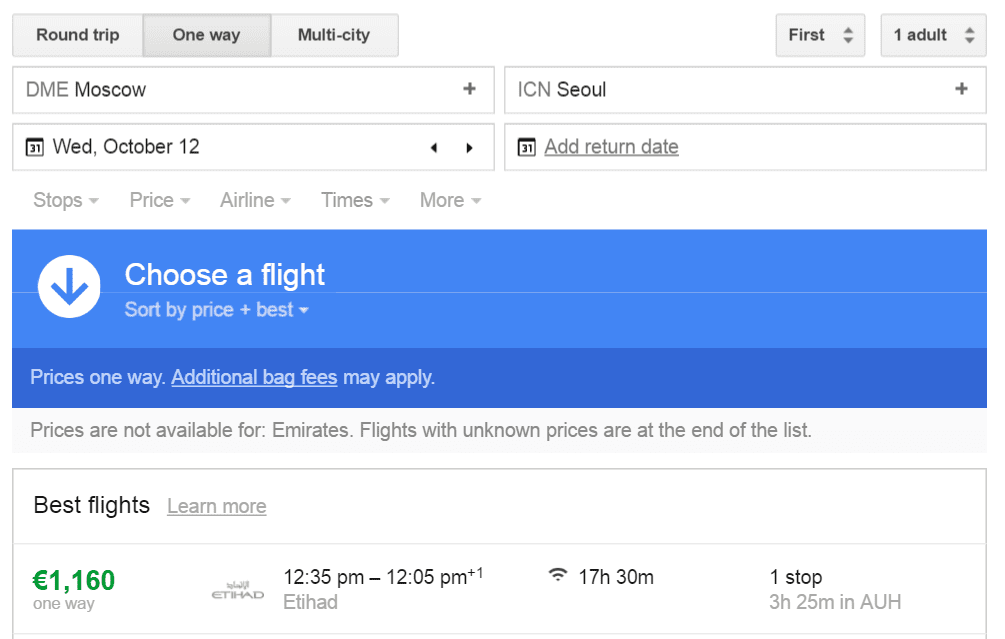Choose the Multi-city trip type

(x=334, y=35)
